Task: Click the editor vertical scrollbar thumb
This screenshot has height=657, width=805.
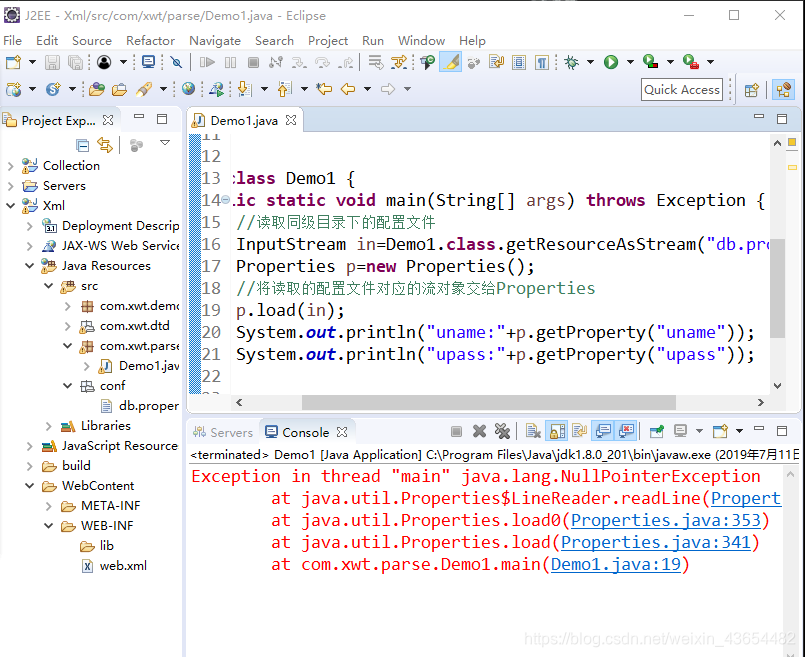Action: pos(777,288)
